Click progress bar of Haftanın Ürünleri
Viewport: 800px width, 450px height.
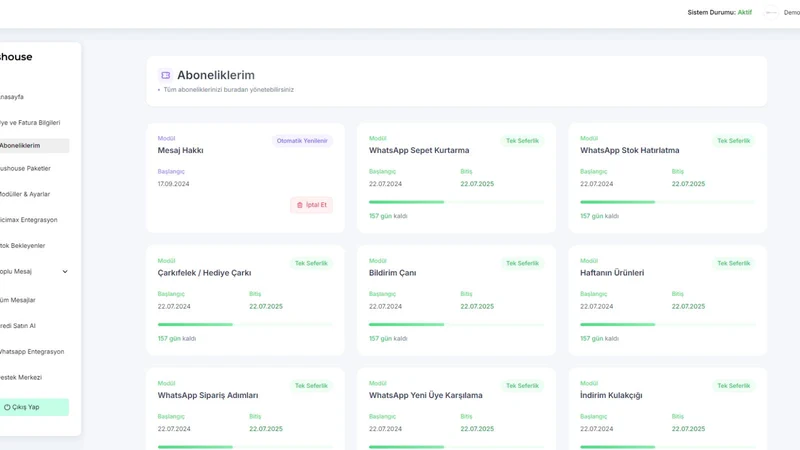(x=667, y=324)
